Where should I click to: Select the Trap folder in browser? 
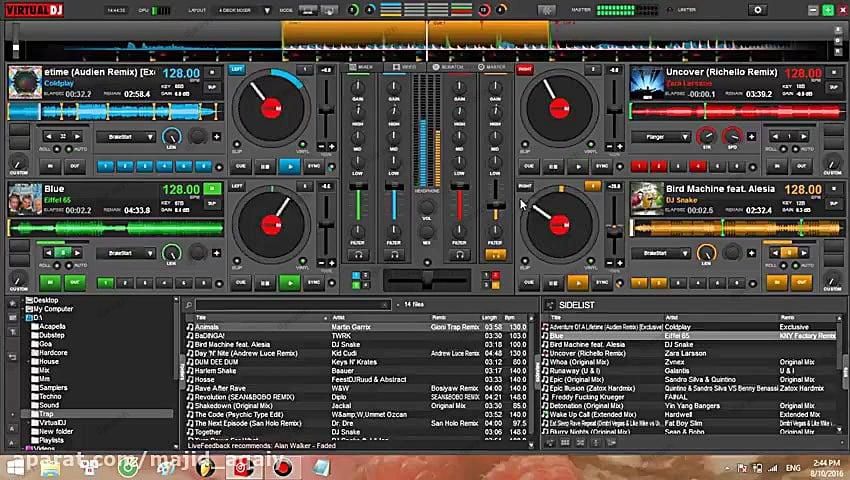(x=48, y=413)
